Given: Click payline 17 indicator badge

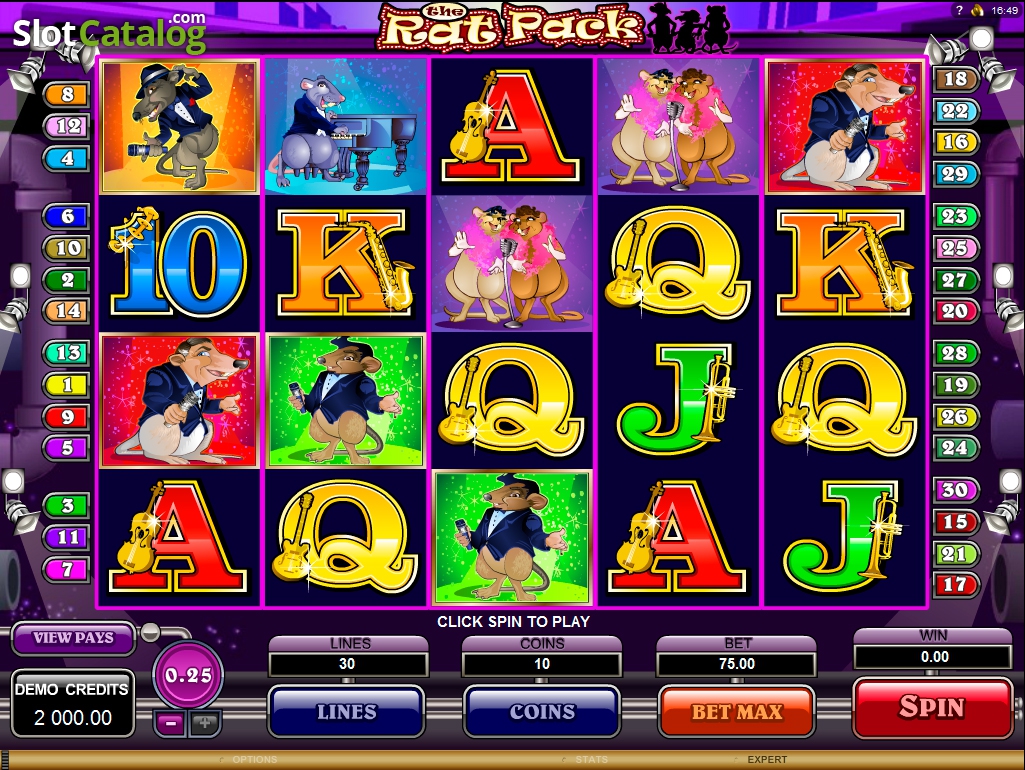Looking at the screenshot, I should (955, 585).
